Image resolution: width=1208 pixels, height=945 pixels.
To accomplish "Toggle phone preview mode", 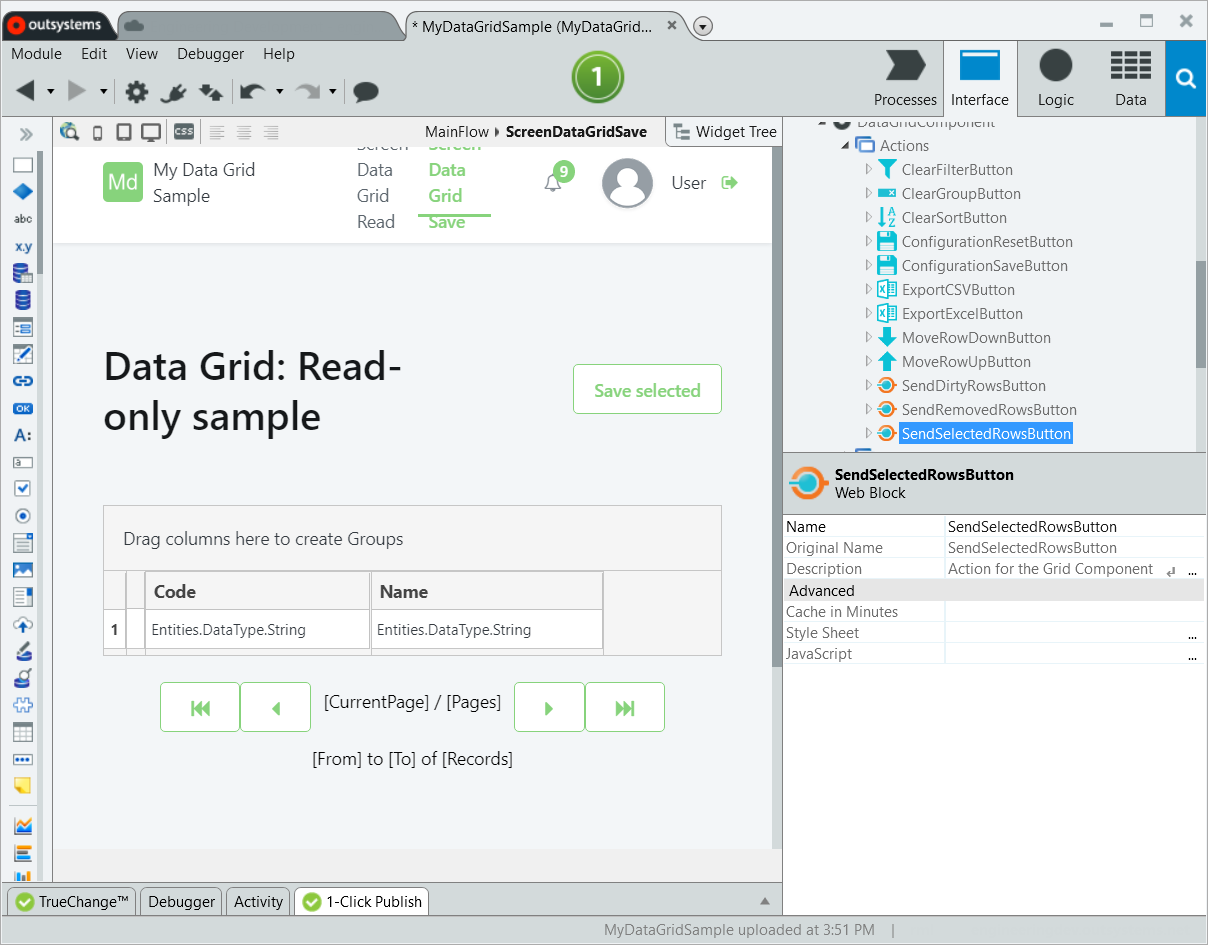I will 96,131.
